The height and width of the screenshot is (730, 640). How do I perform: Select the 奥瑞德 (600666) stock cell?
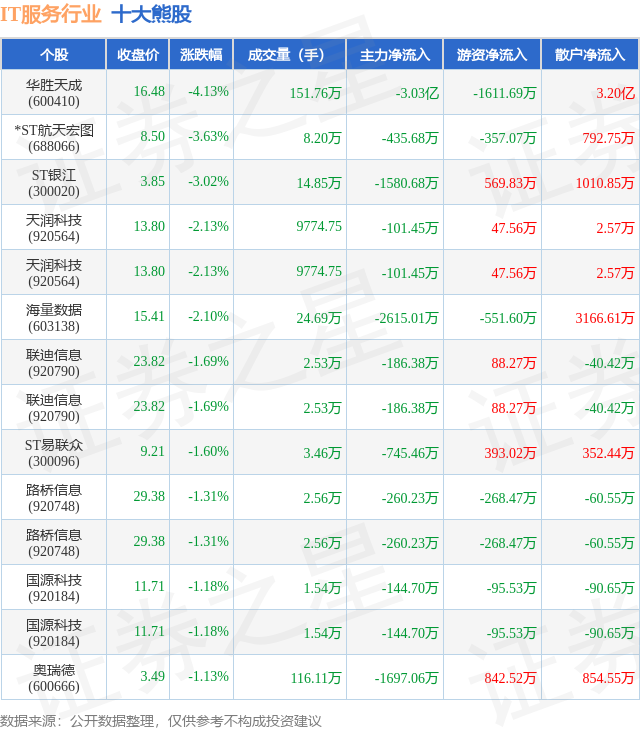(54, 678)
